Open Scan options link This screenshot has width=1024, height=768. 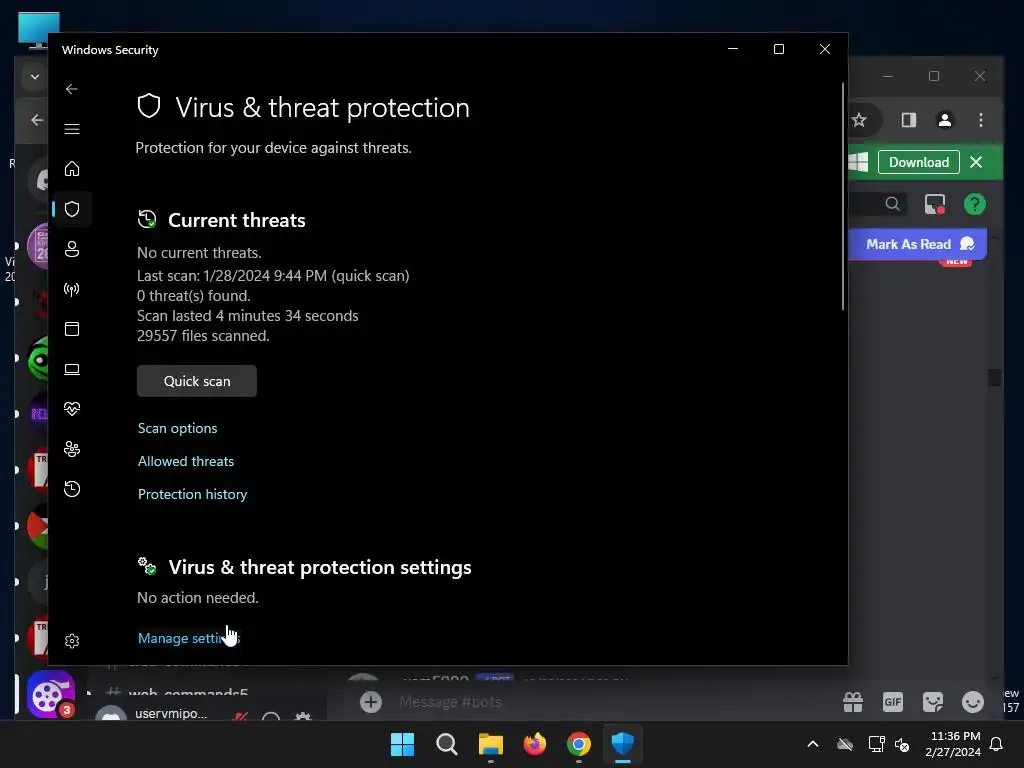(x=178, y=428)
